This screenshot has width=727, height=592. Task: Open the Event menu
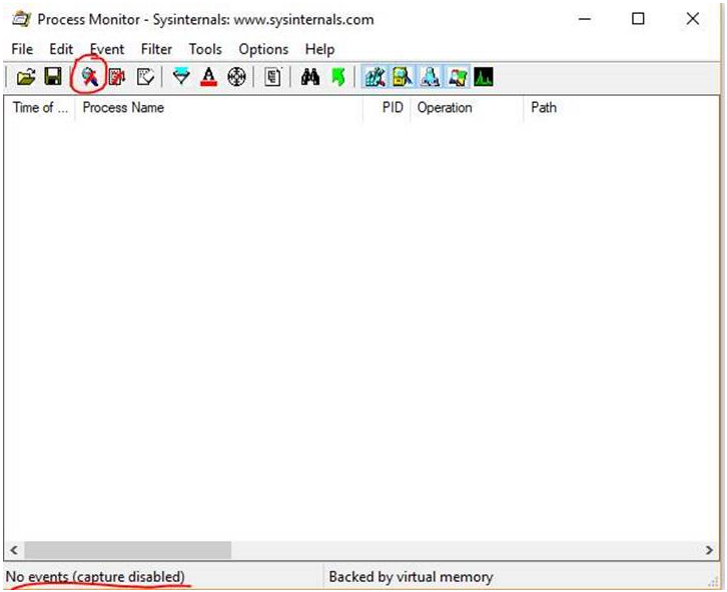click(107, 49)
